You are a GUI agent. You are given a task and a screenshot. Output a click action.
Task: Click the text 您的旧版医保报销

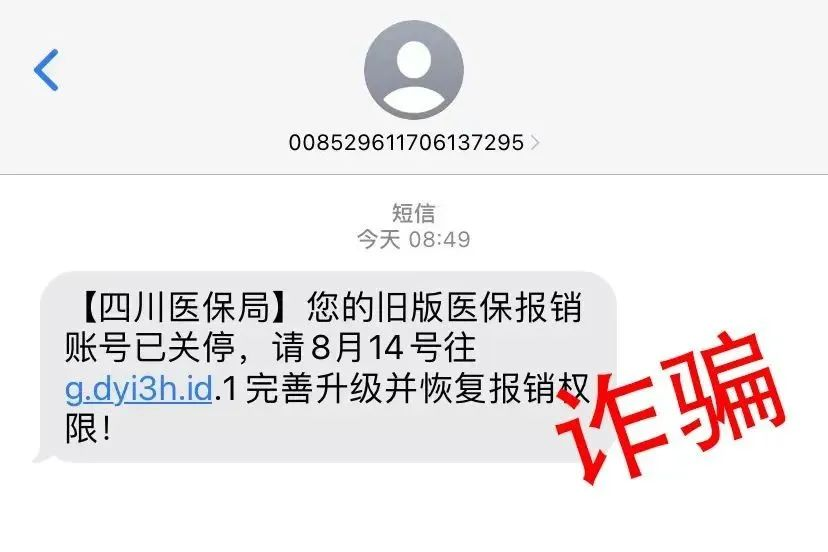click(445, 307)
